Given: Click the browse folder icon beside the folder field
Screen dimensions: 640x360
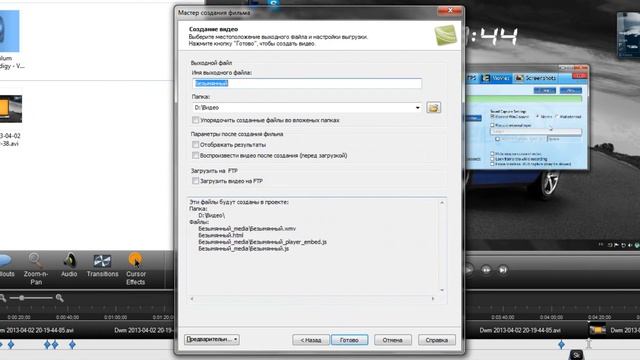Looking at the screenshot, I should tap(433, 107).
